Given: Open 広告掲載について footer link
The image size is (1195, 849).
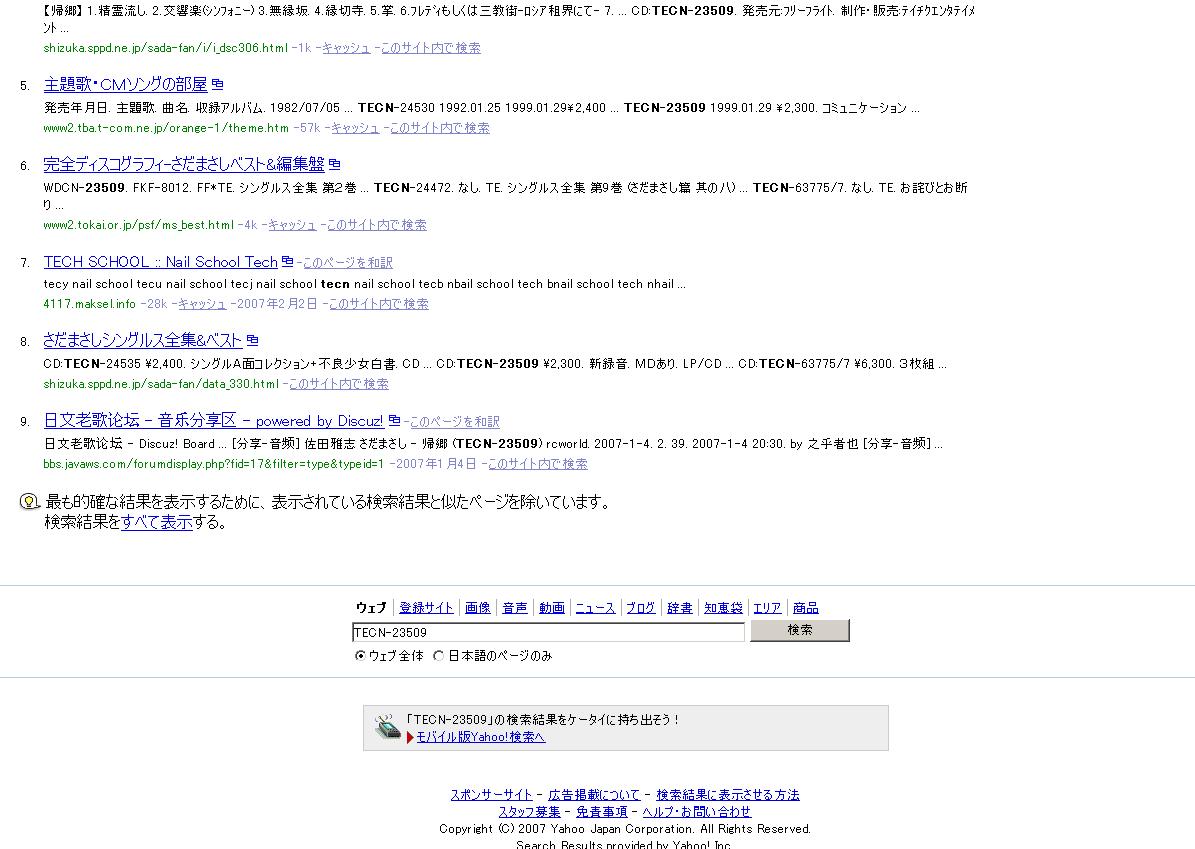Looking at the screenshot, I should pos(594,795).
